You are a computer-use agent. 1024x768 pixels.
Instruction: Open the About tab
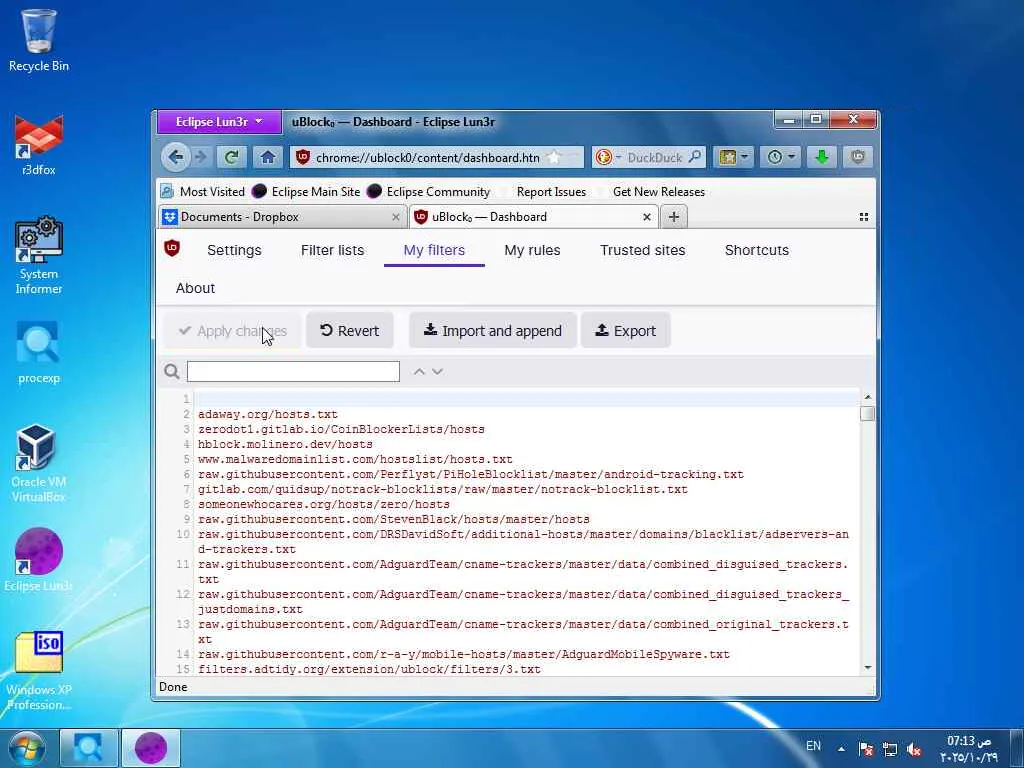[x=195, y=288]
